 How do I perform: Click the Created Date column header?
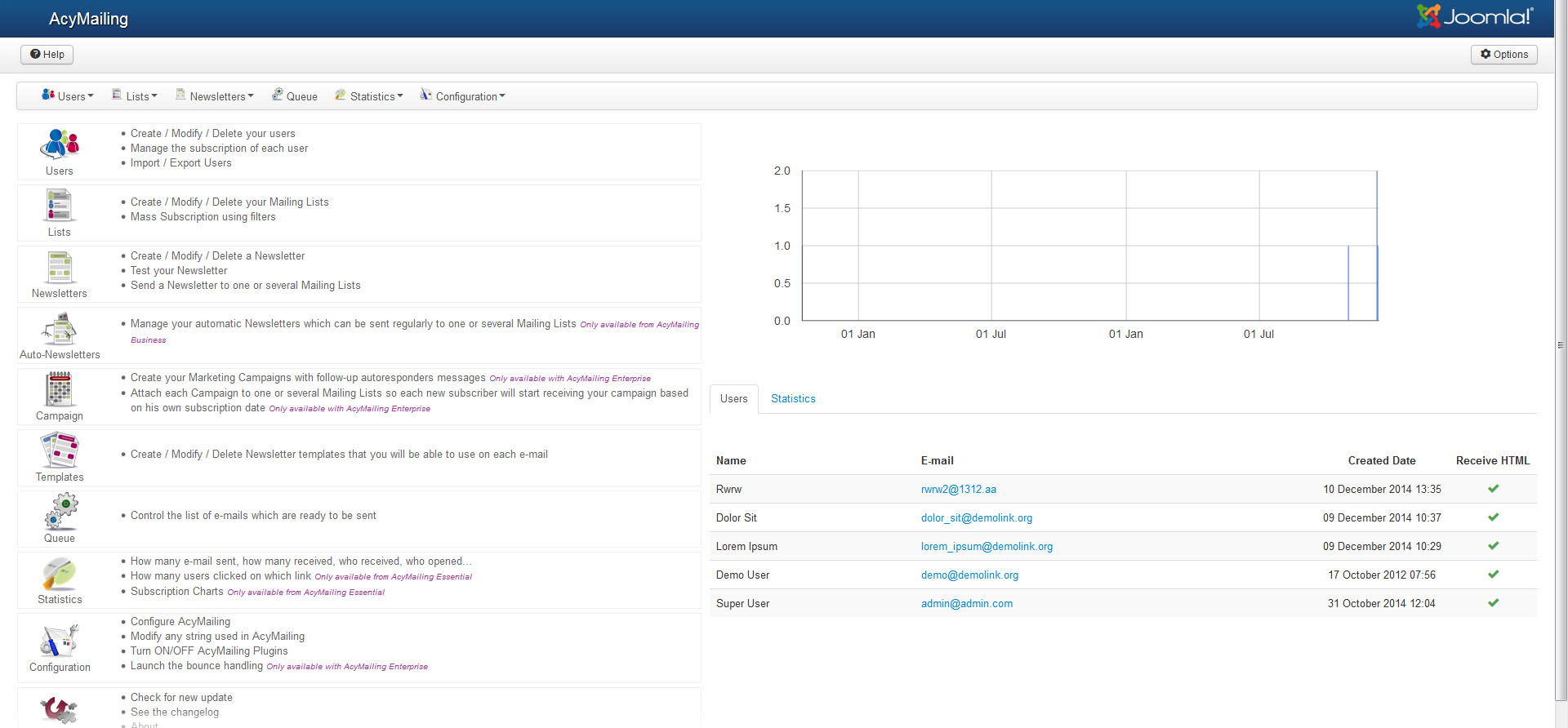coord(1382,460)
